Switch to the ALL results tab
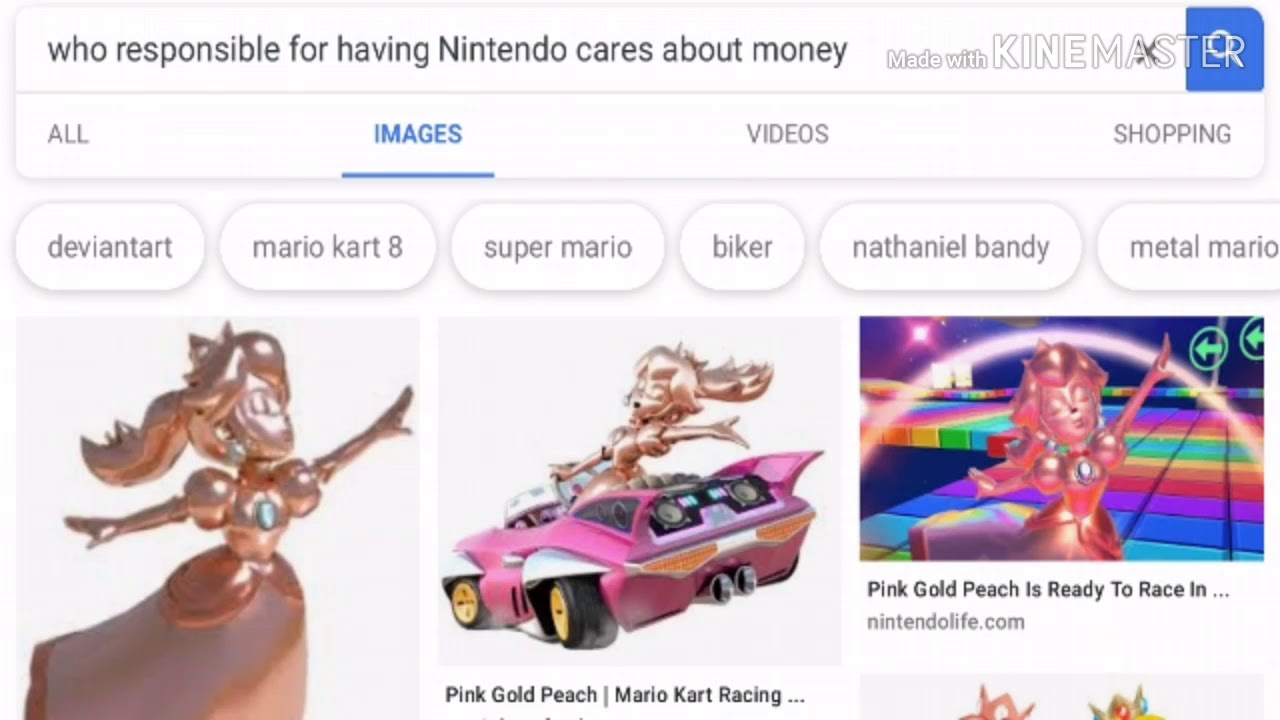 pyautogui.click(x=68, y=134)
